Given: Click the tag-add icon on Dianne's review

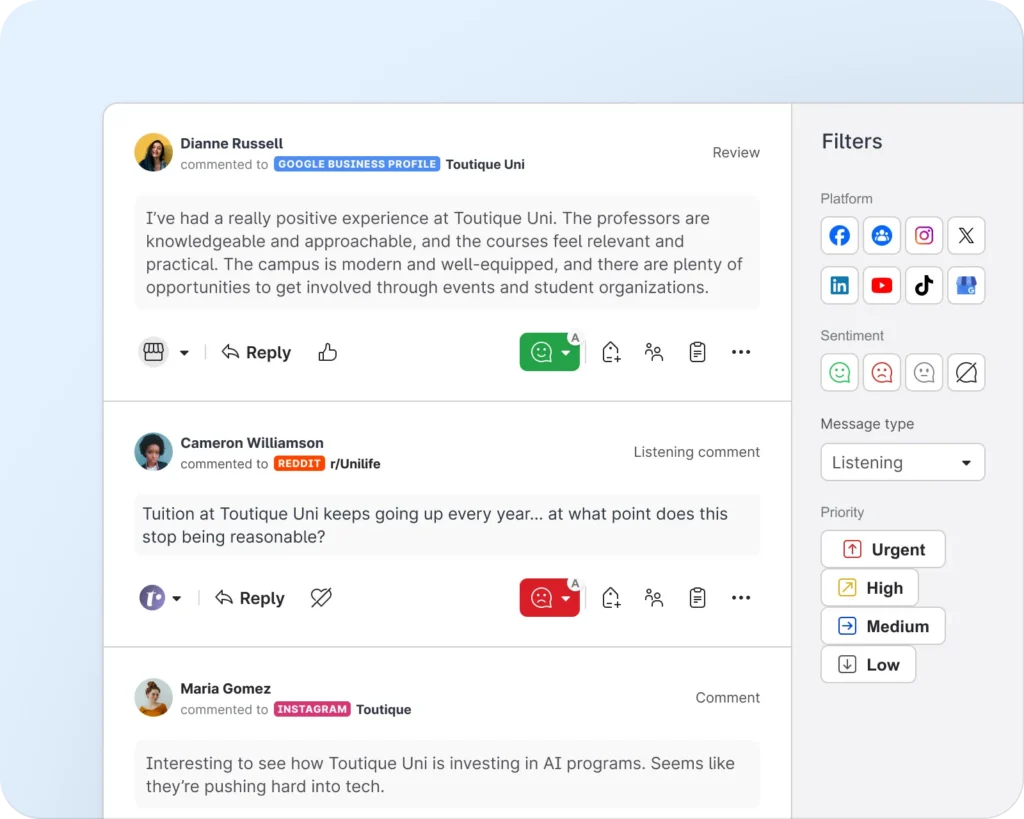Looking at the screenshot, I should (x=611, y=352).
